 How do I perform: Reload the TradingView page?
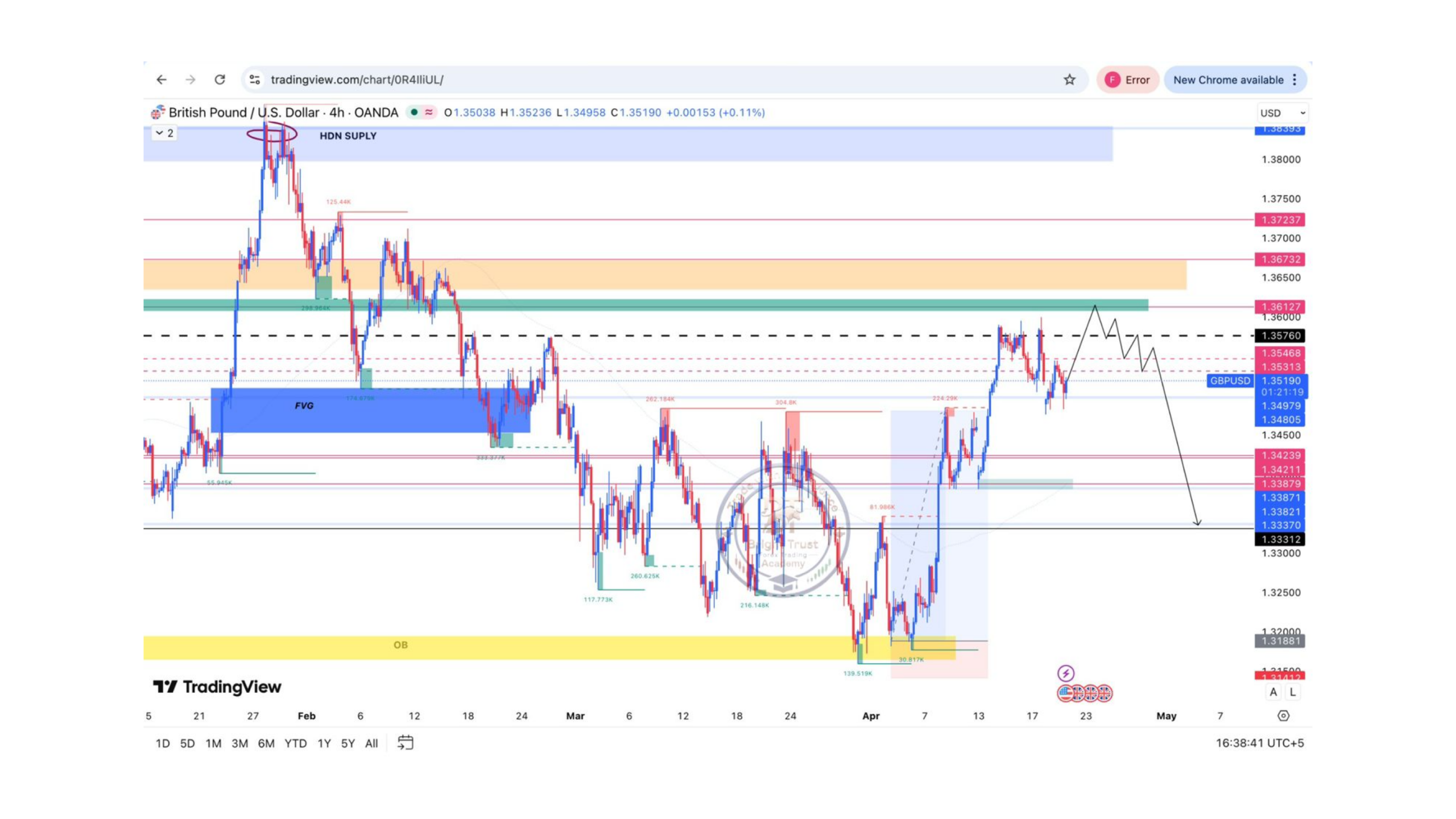[x=220, y=80]
